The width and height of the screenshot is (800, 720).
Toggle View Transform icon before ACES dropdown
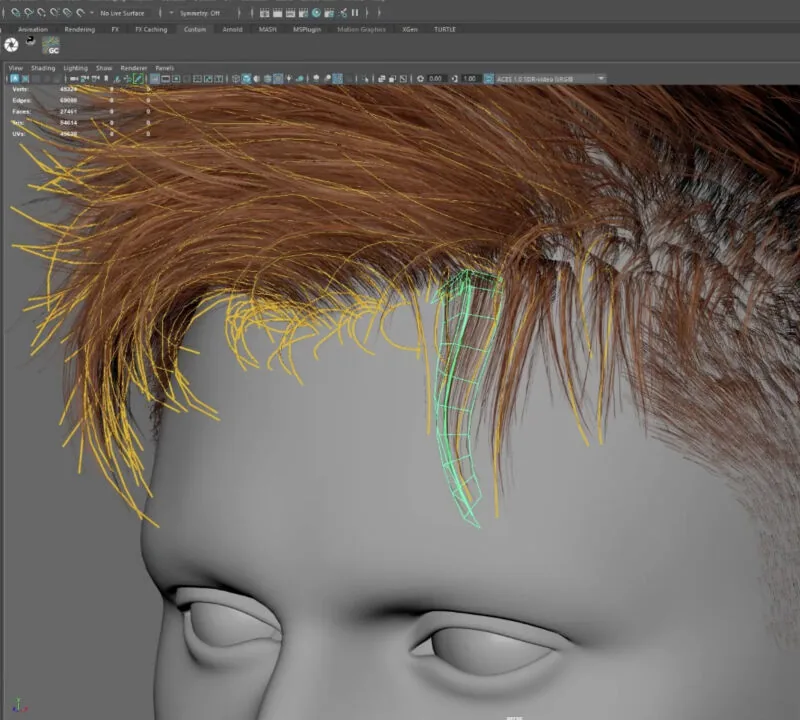point(489,79)
